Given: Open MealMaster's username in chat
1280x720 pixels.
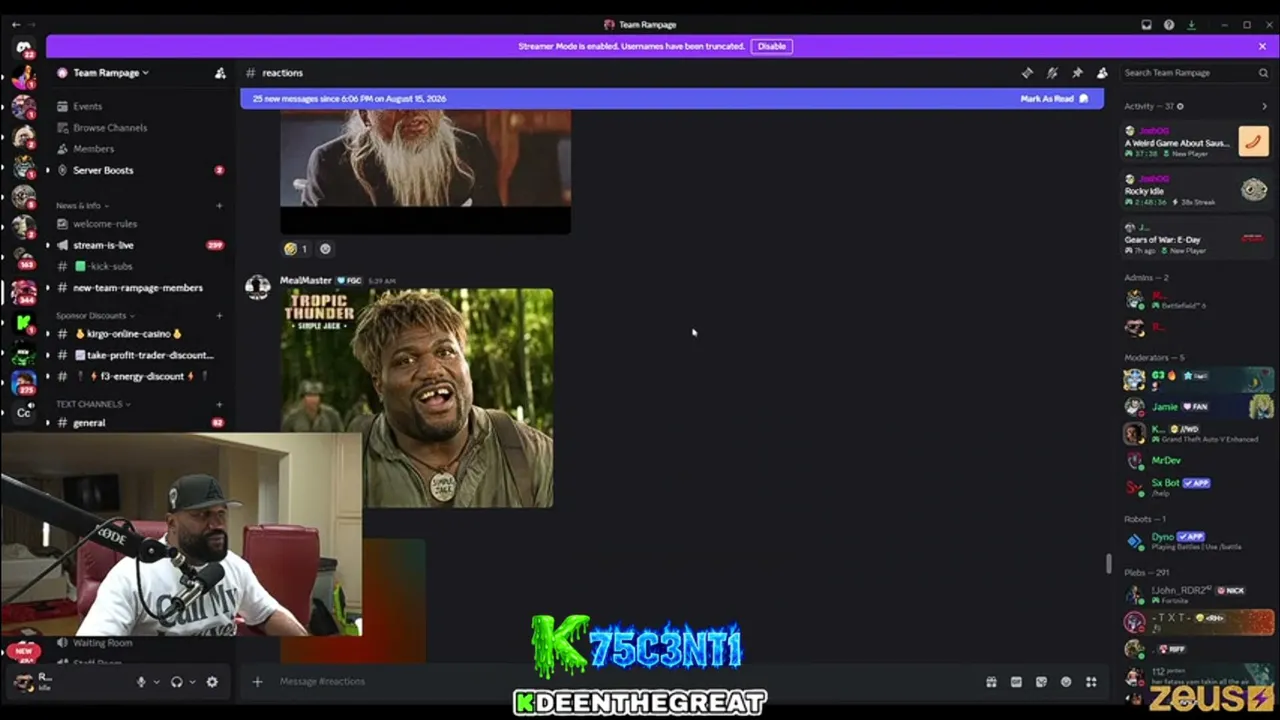Looking at the screenshot, I should pos(305,281).
